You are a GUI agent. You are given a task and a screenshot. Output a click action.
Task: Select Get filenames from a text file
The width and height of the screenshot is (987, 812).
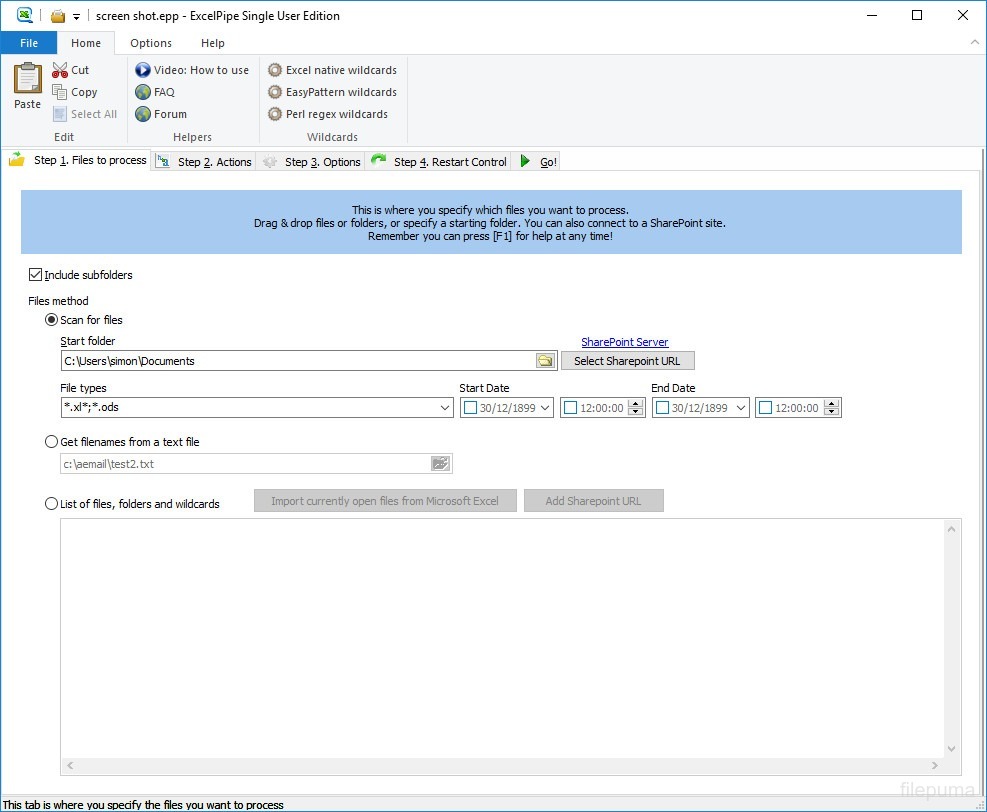52,442
